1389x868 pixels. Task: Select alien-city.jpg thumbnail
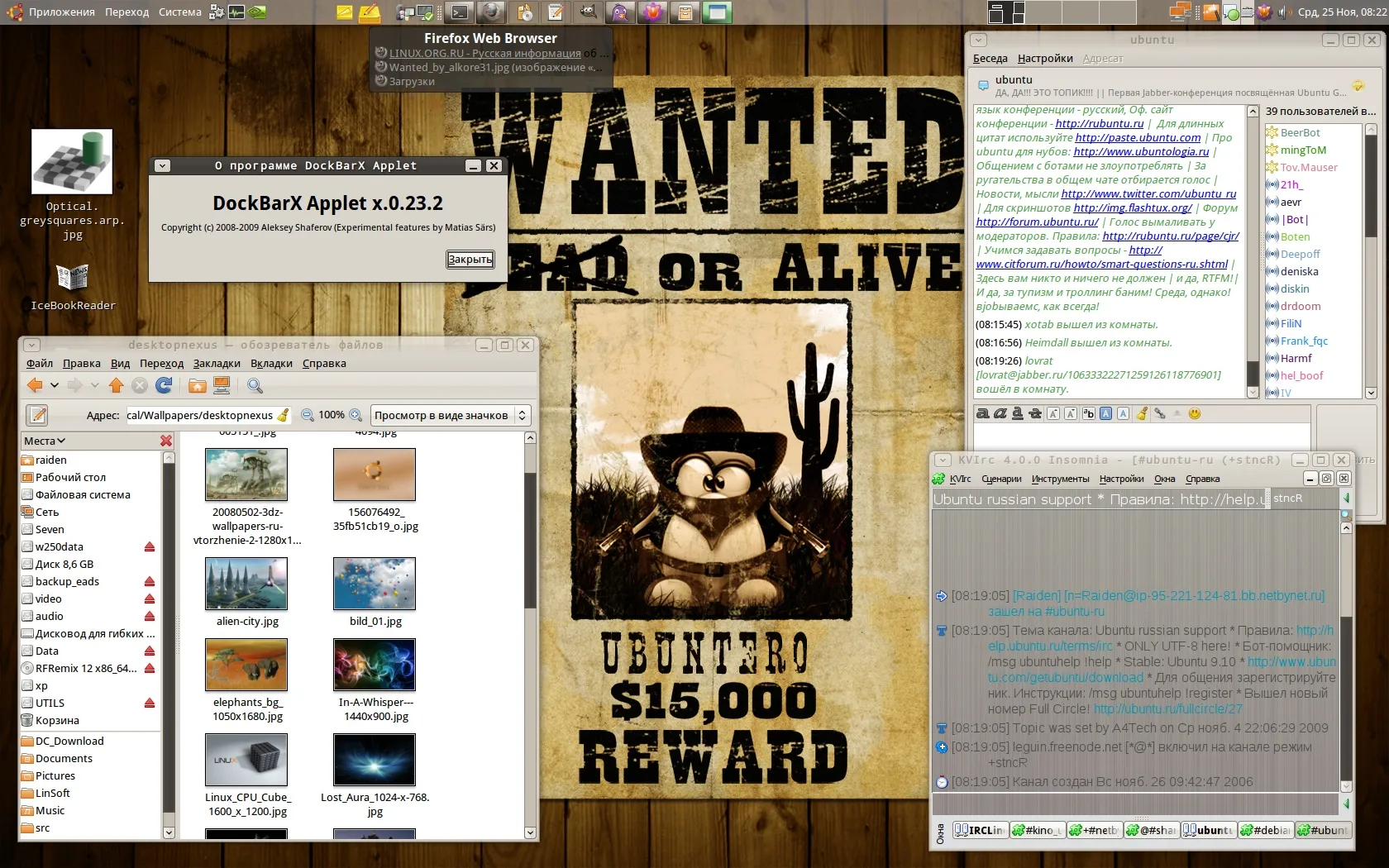[246, 584]
